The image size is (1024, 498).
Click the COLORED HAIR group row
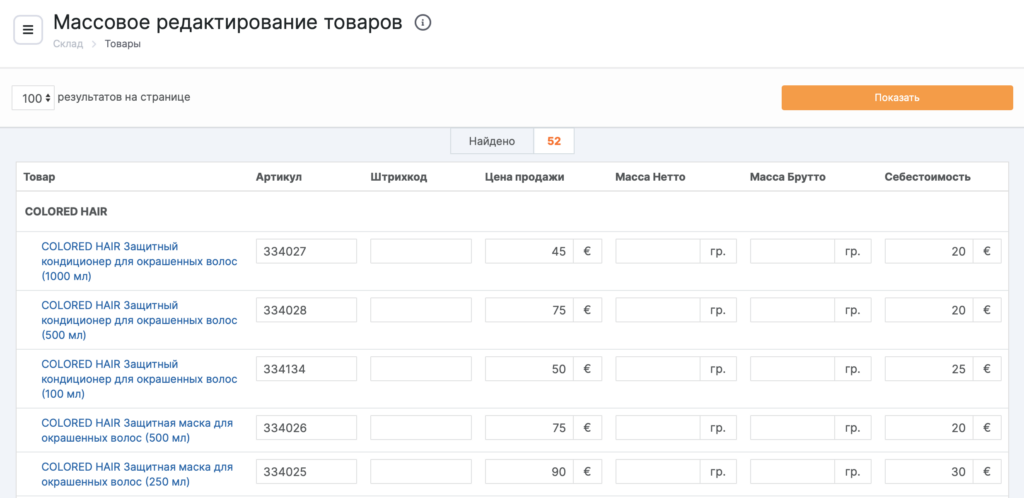click(66, 212)
